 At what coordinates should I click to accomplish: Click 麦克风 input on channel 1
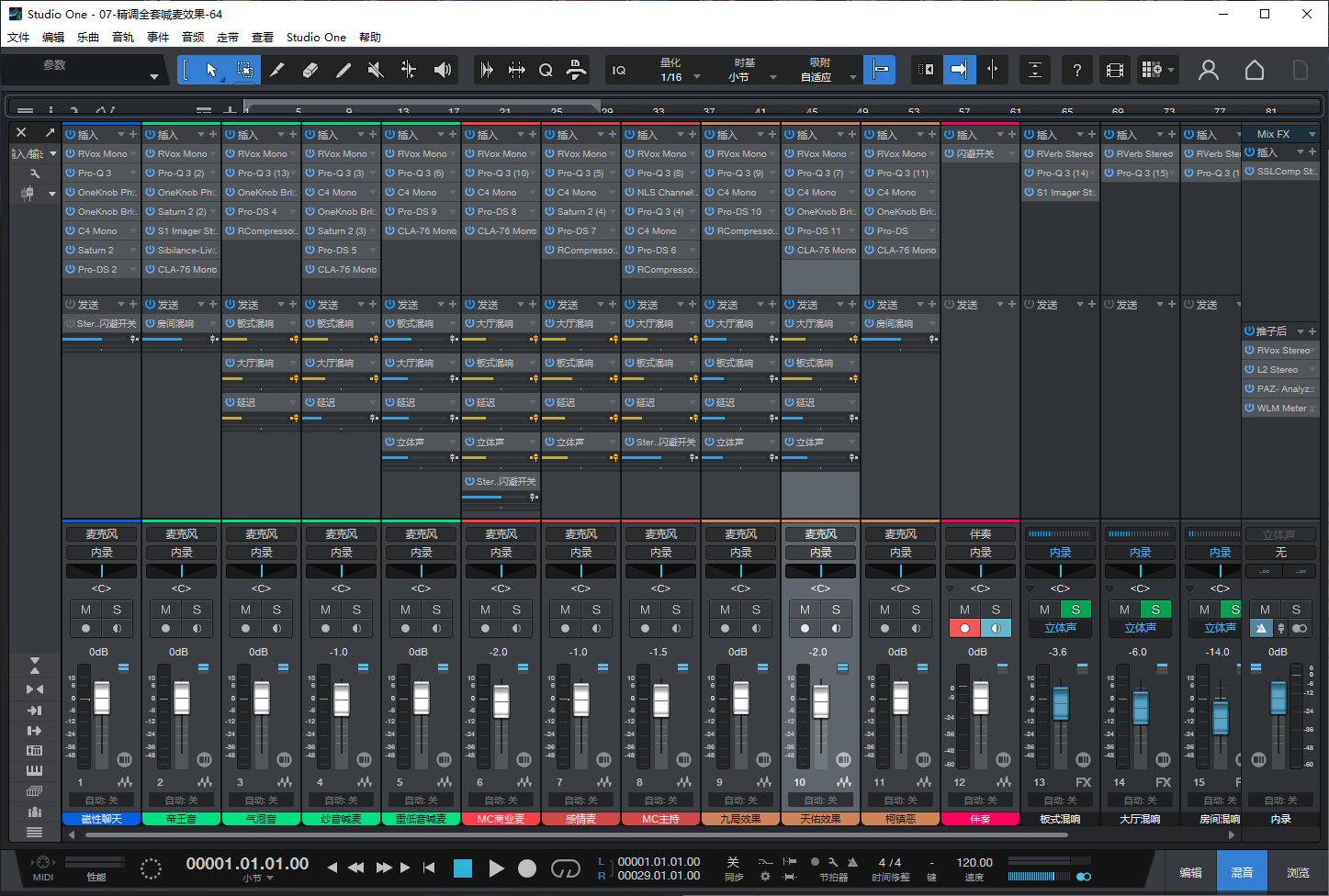(101, 534)
